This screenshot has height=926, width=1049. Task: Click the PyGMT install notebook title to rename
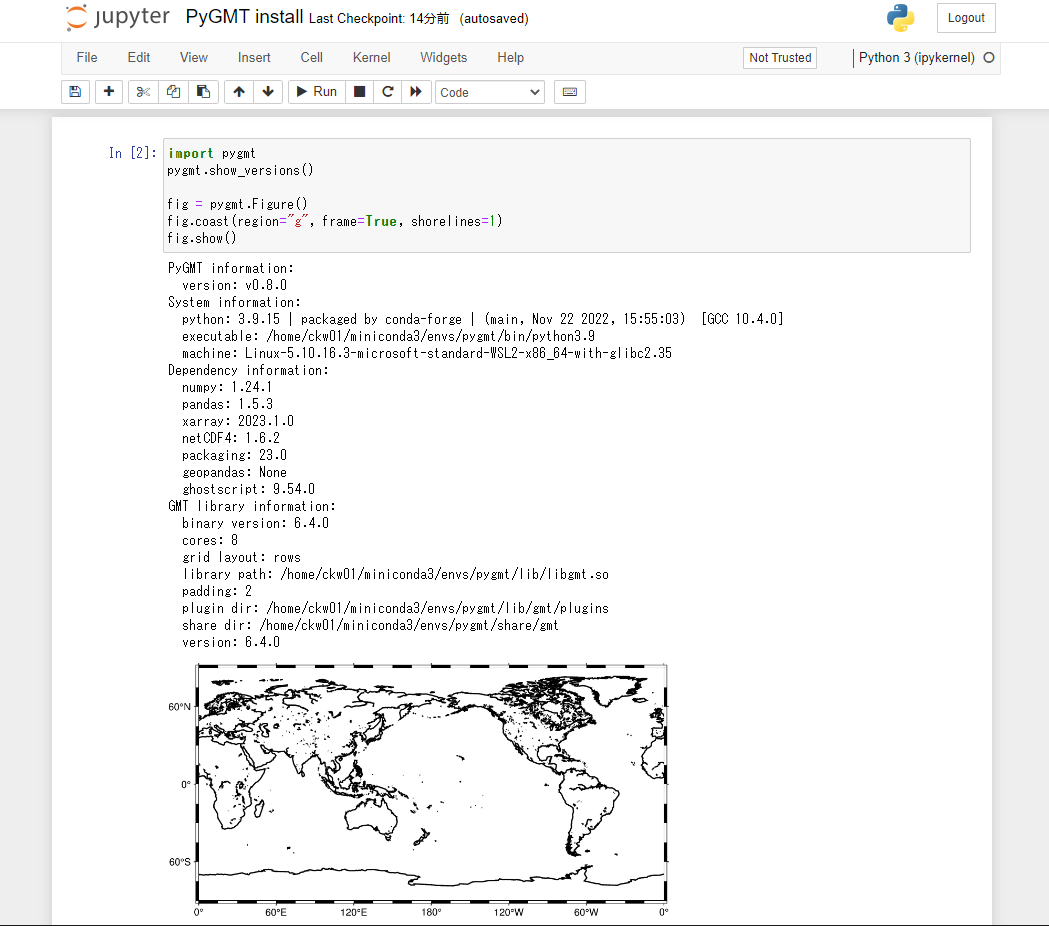(x=244, y=16)
